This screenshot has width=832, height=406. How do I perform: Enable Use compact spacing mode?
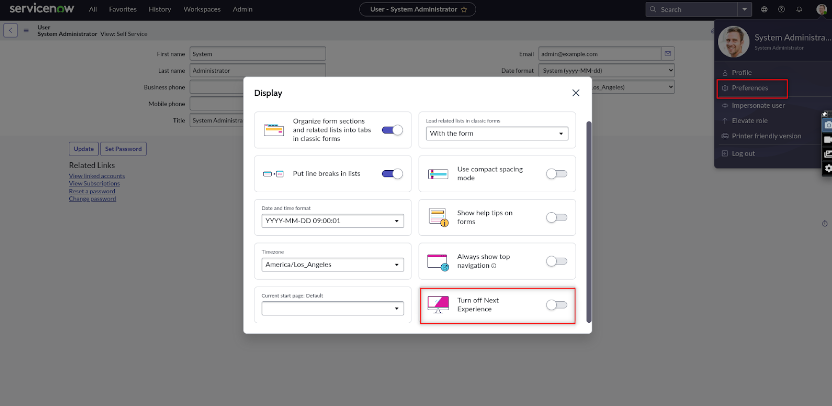[x=556, y=174]
